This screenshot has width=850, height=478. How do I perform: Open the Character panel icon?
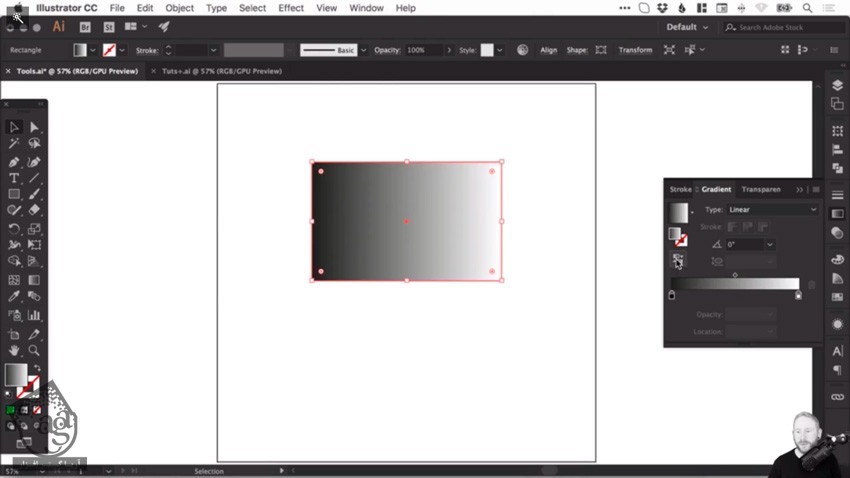(838, 351)
